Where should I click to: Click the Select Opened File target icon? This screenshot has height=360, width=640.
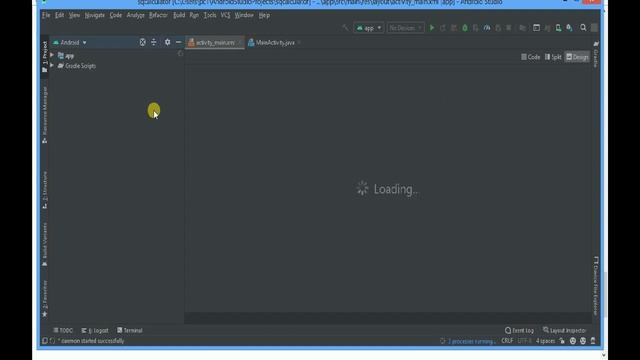click(x=142, y=42)
